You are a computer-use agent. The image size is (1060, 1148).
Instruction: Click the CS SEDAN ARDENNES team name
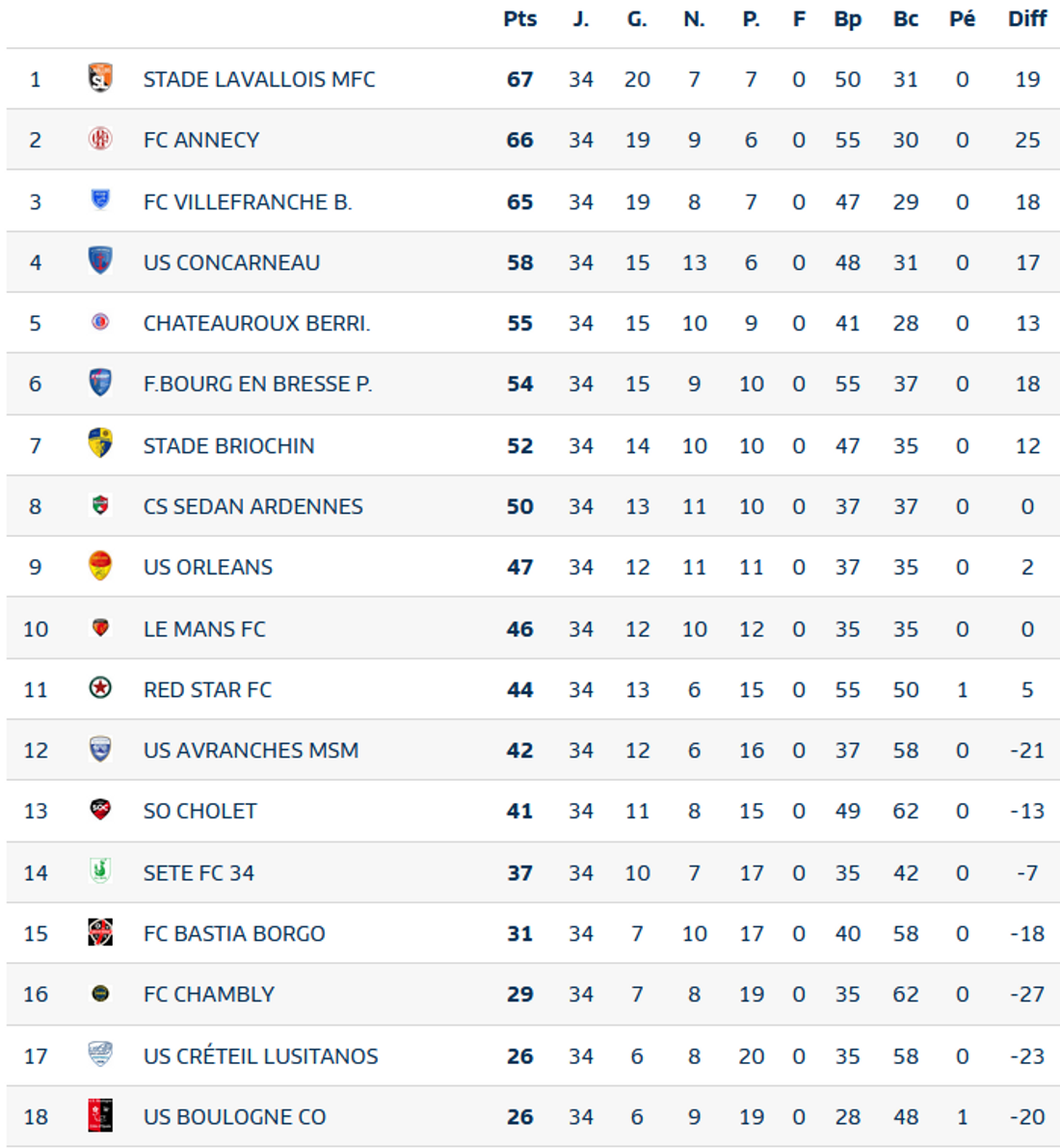click(252, 507)
